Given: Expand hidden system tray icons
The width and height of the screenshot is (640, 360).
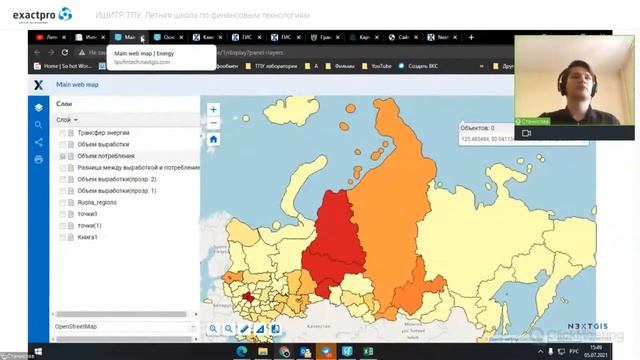Looking at the screenshot, I should (540, 351).
